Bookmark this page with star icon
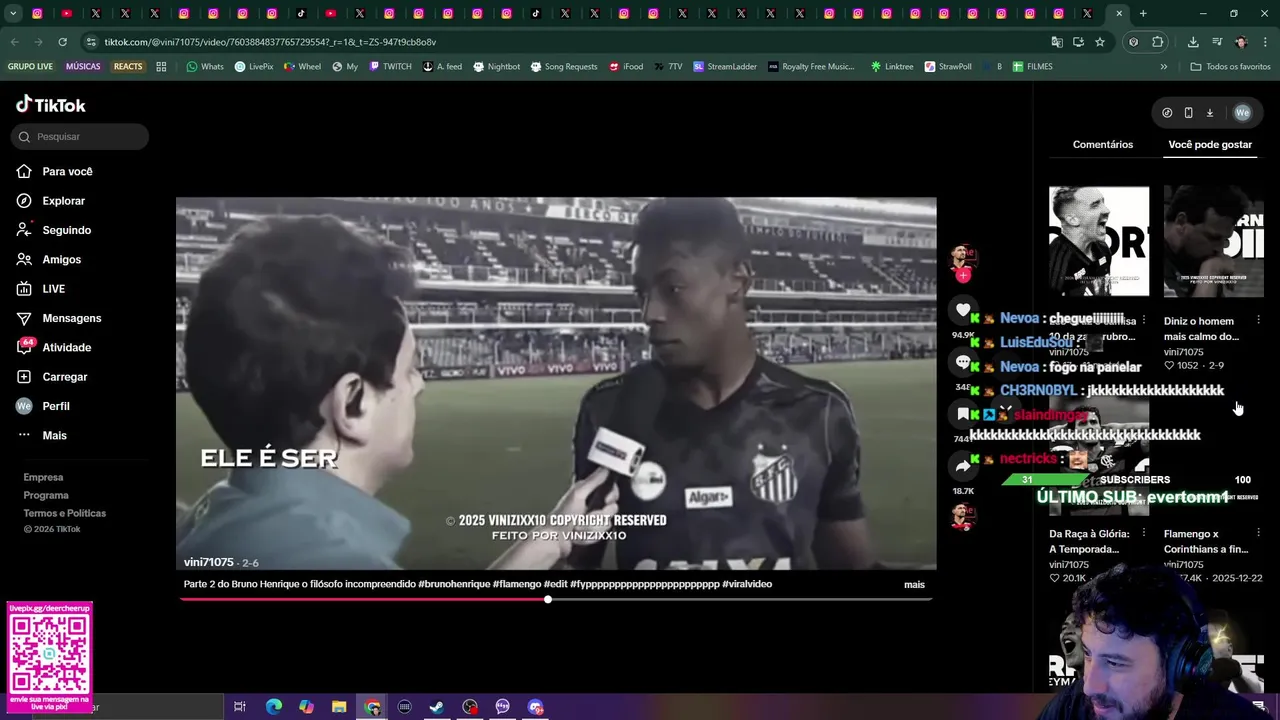 1100,42
